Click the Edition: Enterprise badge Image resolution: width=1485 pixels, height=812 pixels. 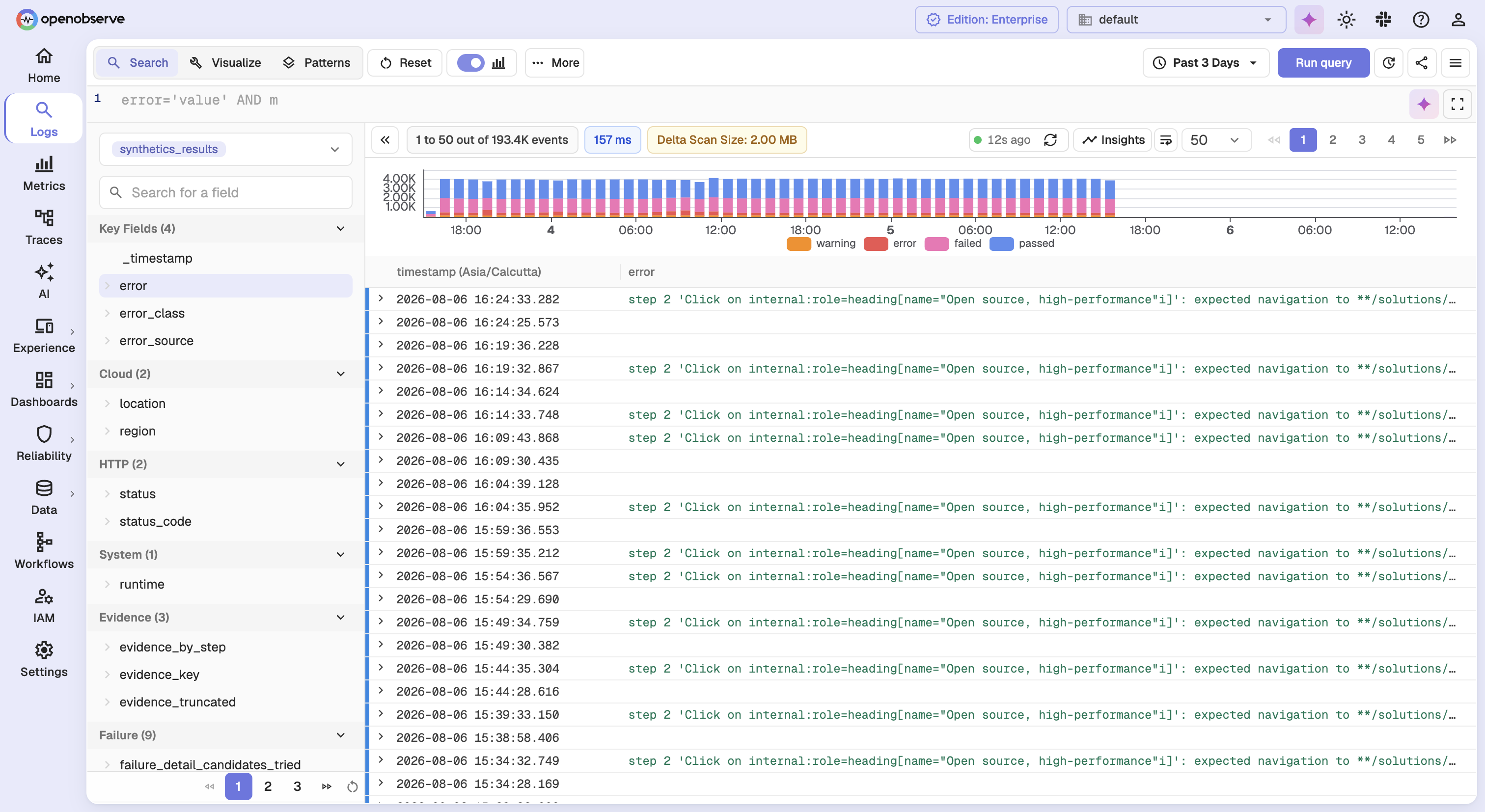point(987,20)
